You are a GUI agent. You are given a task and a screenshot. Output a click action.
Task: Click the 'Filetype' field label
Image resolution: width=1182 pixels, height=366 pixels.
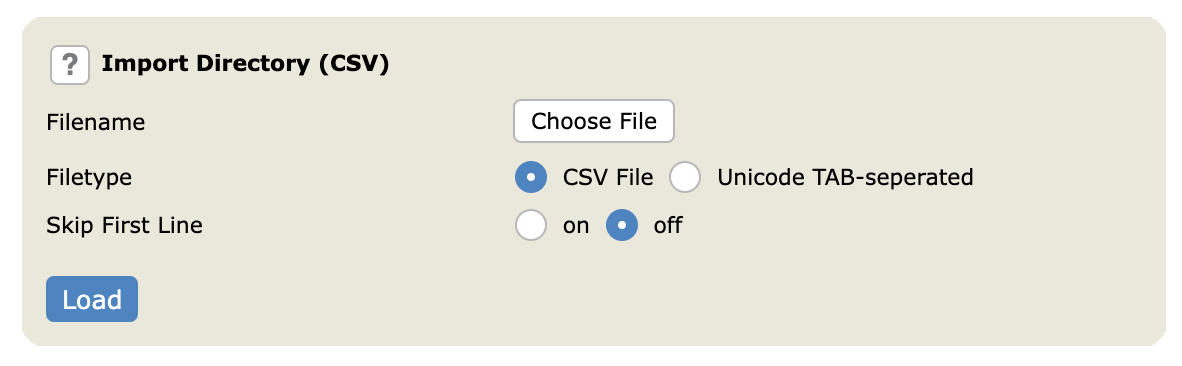(89, 178)
